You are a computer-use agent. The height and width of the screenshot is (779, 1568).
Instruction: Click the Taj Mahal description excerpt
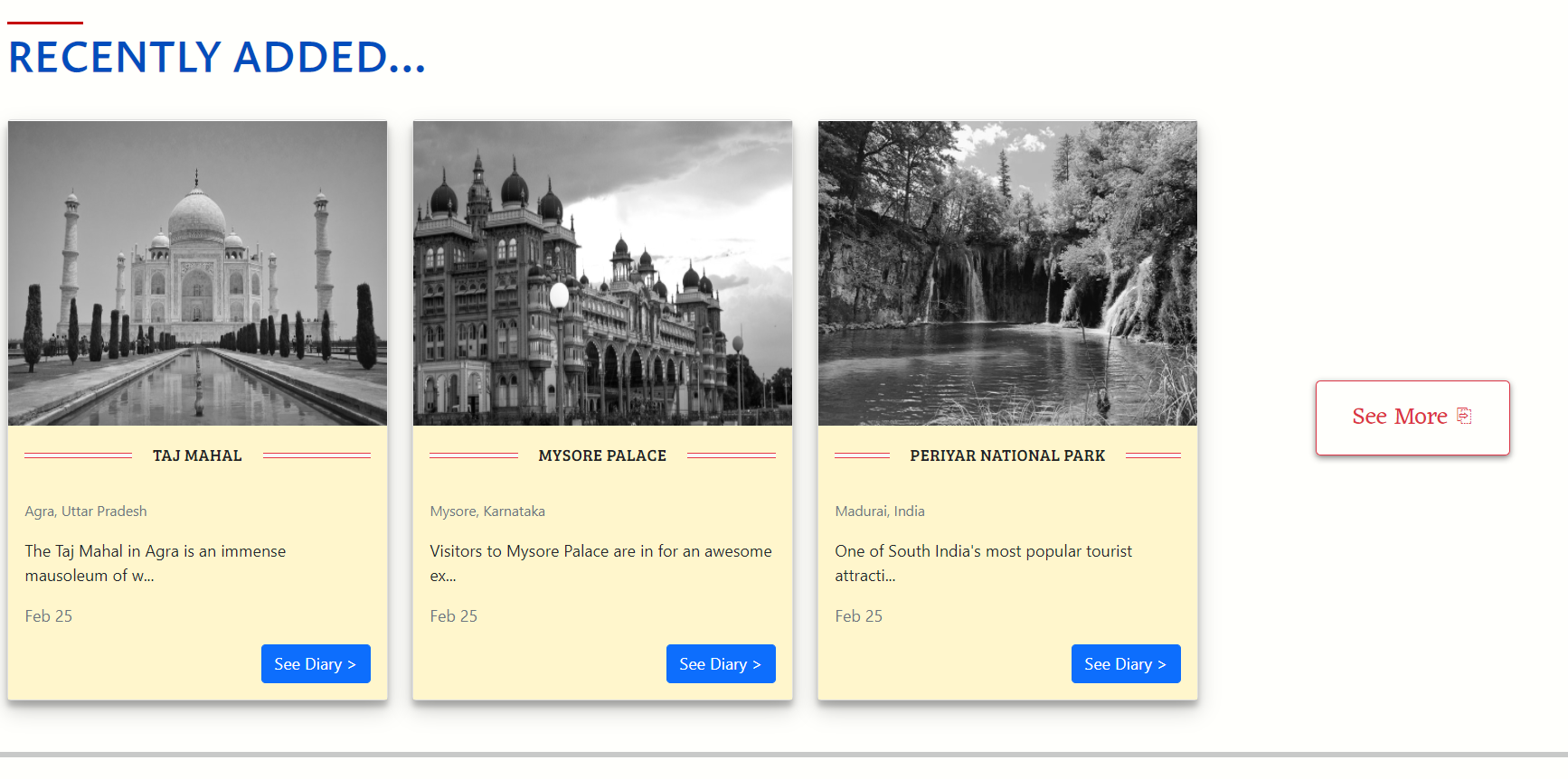tap(156, 563)
